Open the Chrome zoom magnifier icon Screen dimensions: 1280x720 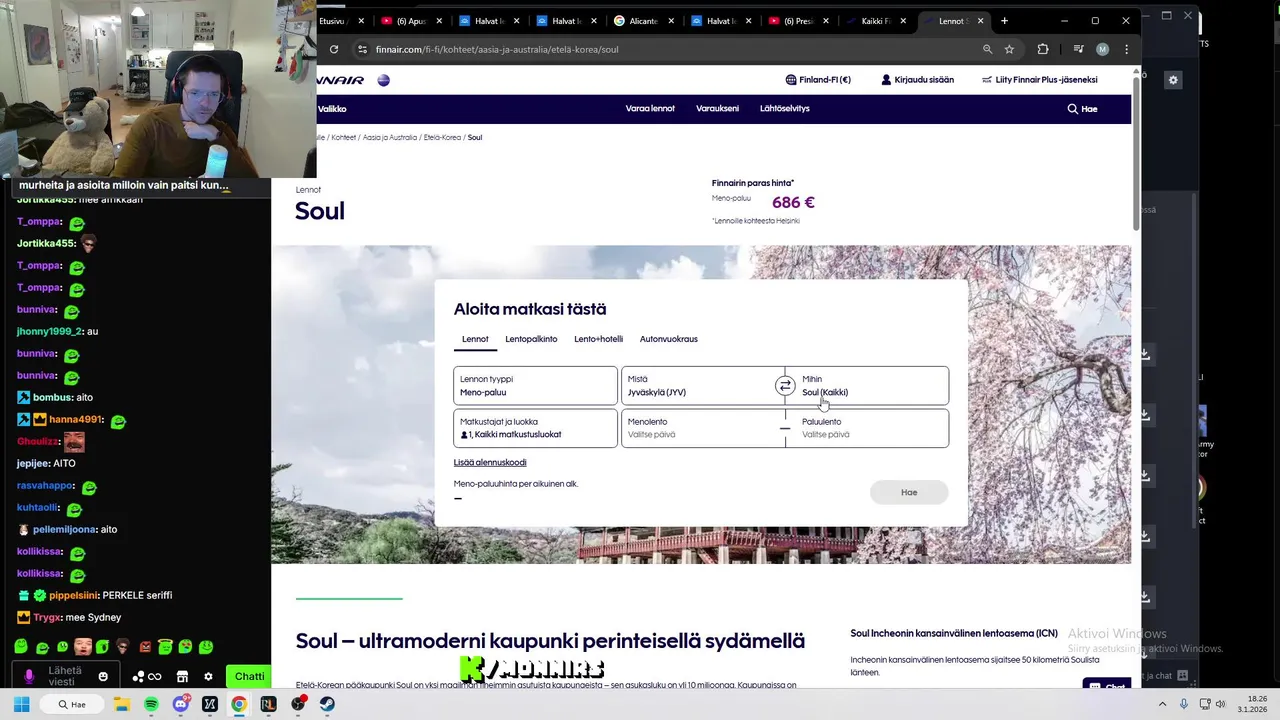987,49
